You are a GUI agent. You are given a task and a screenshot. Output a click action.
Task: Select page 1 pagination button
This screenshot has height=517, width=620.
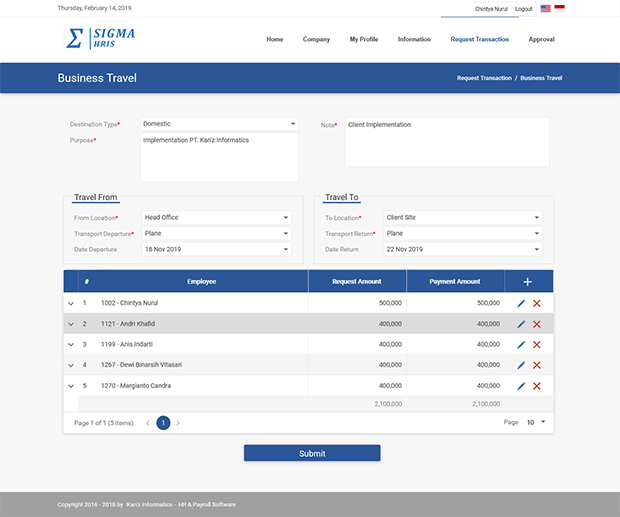click(x=163, y=423)
